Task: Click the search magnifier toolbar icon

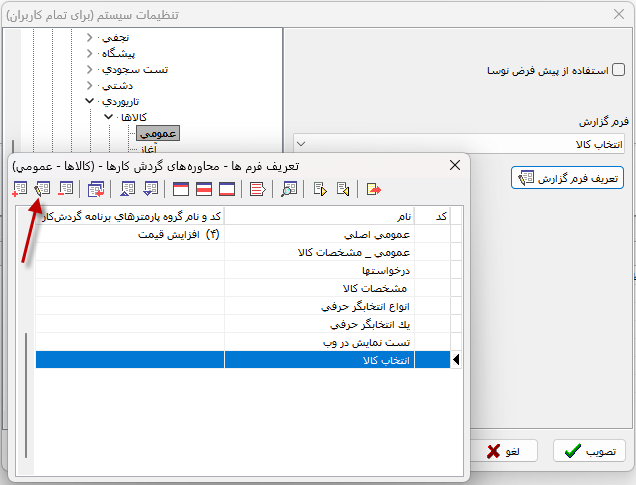Action: click(288, 188)
